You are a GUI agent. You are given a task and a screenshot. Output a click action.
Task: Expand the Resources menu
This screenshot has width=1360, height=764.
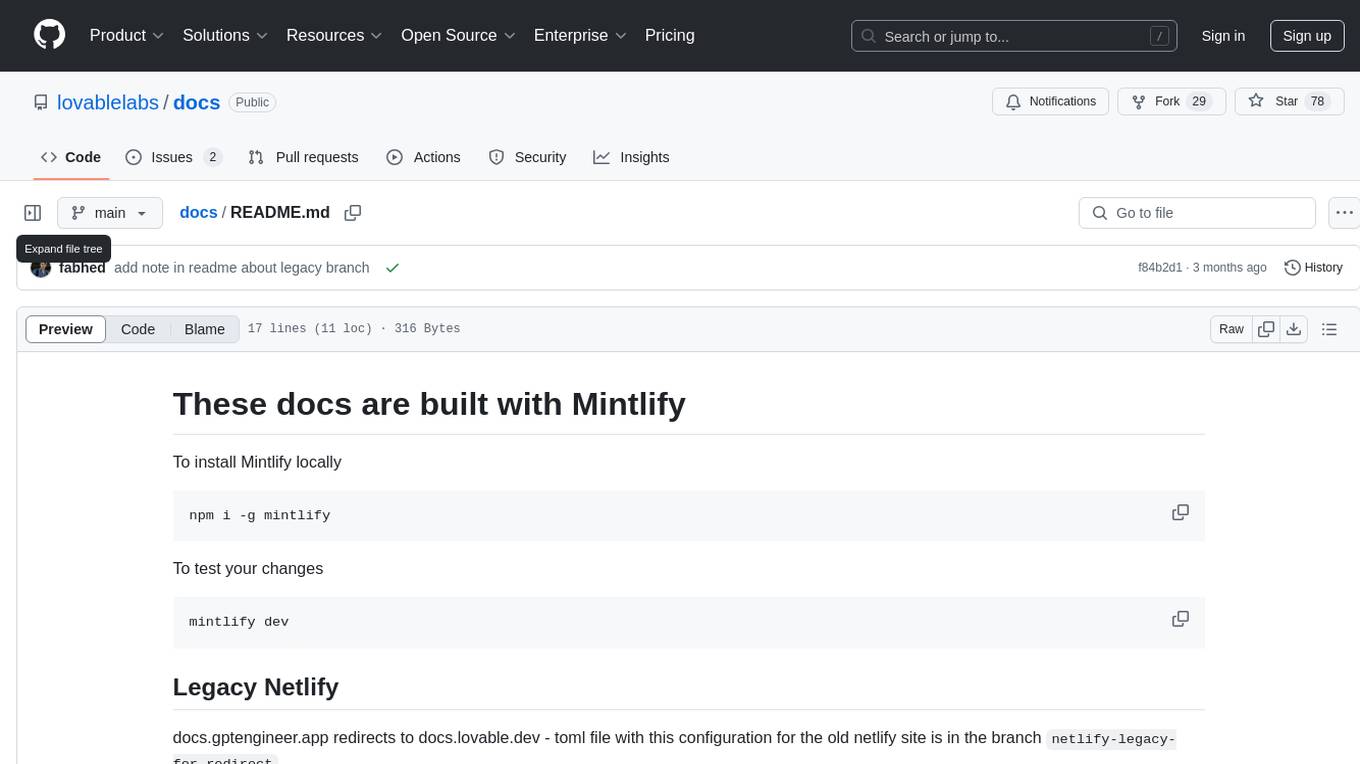[334, 35]
